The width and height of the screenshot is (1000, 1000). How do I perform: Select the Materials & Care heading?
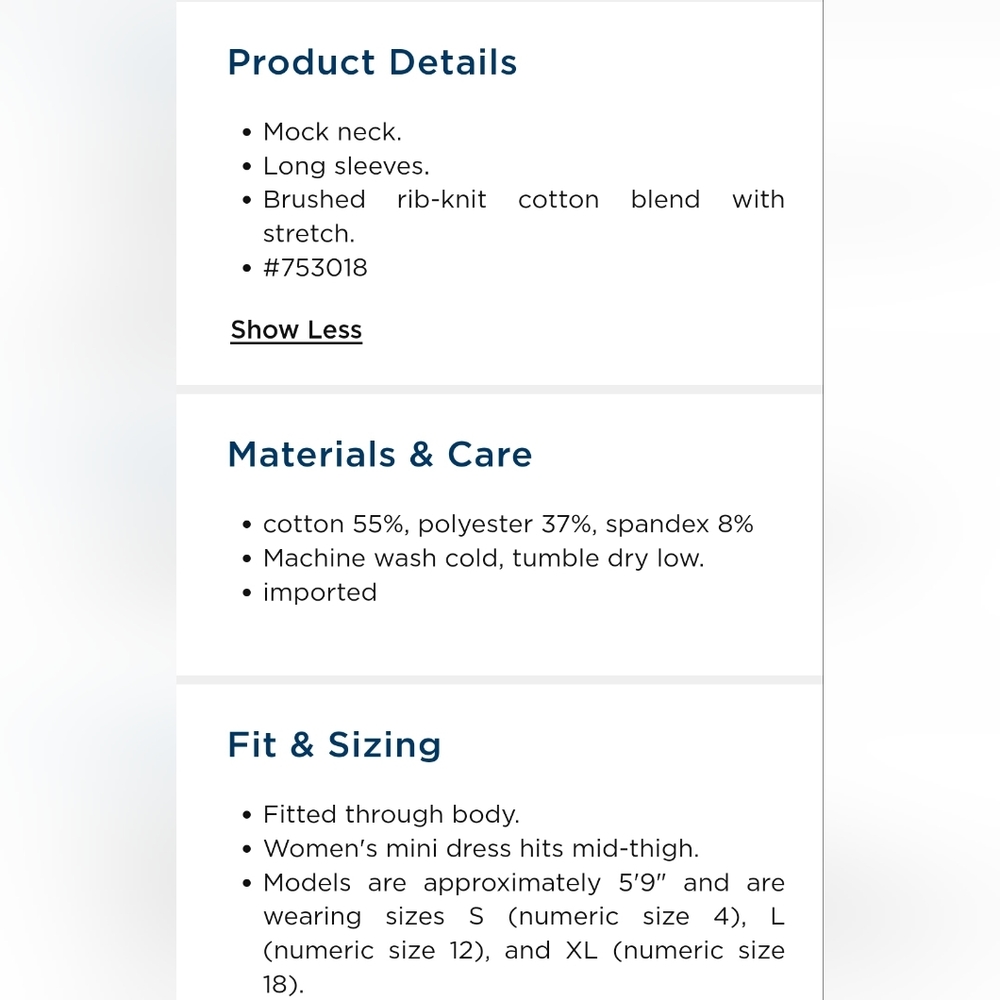(x=379, y=455)
